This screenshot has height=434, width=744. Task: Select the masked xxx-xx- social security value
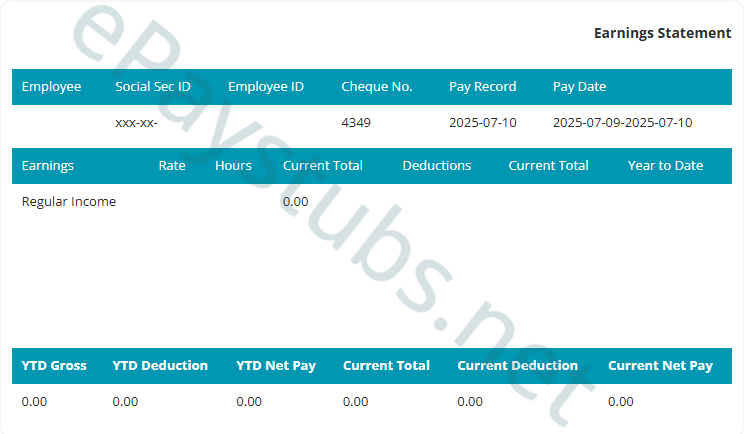136,123
